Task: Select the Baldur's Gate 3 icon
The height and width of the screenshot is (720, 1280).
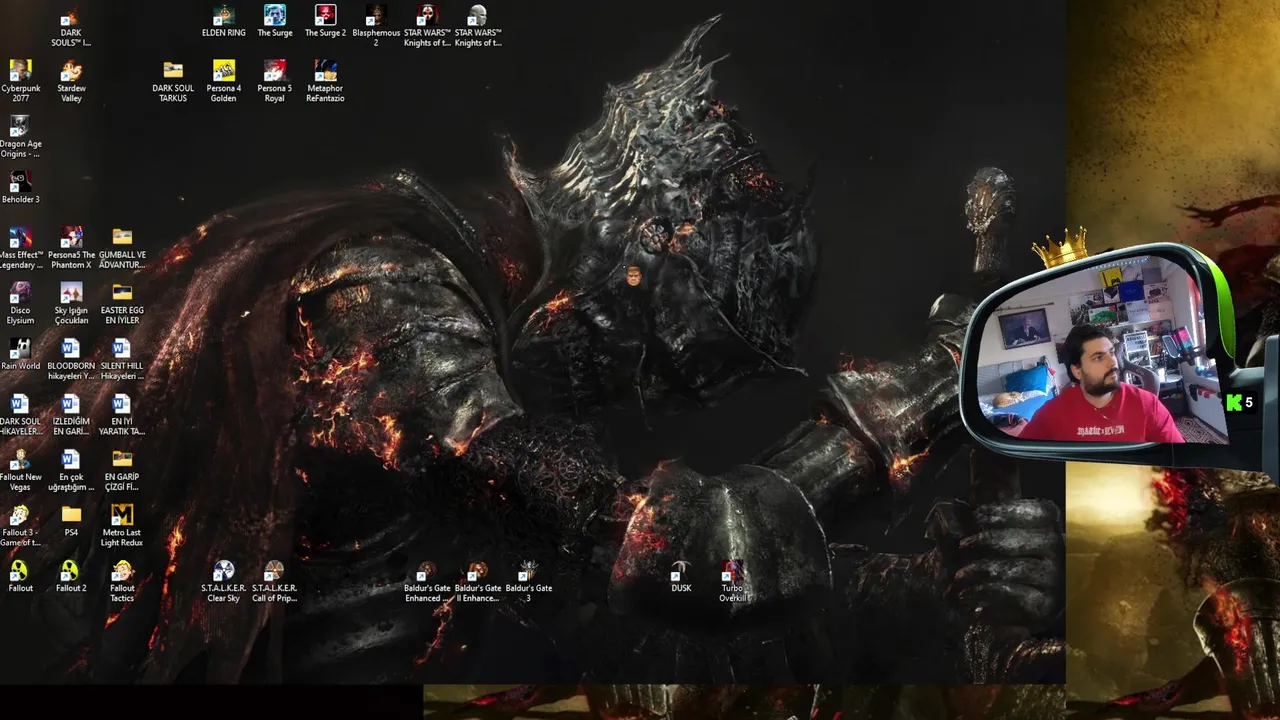Action: (529, 582)
